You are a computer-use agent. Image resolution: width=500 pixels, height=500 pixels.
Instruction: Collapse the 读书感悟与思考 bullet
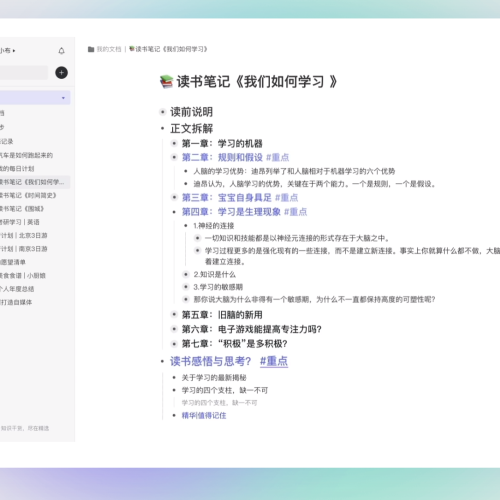pos(162,361)
